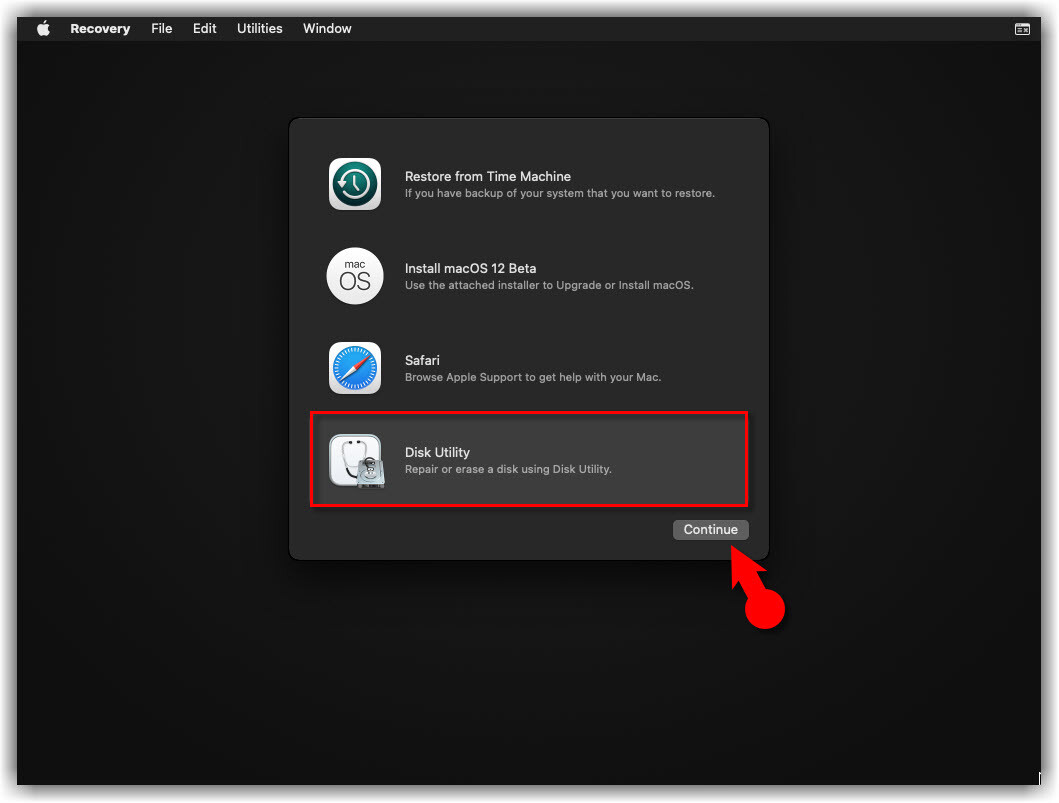Click 'Use the attached installer' description
Viewport: 1059px width, 803px height.
(549, 285)
